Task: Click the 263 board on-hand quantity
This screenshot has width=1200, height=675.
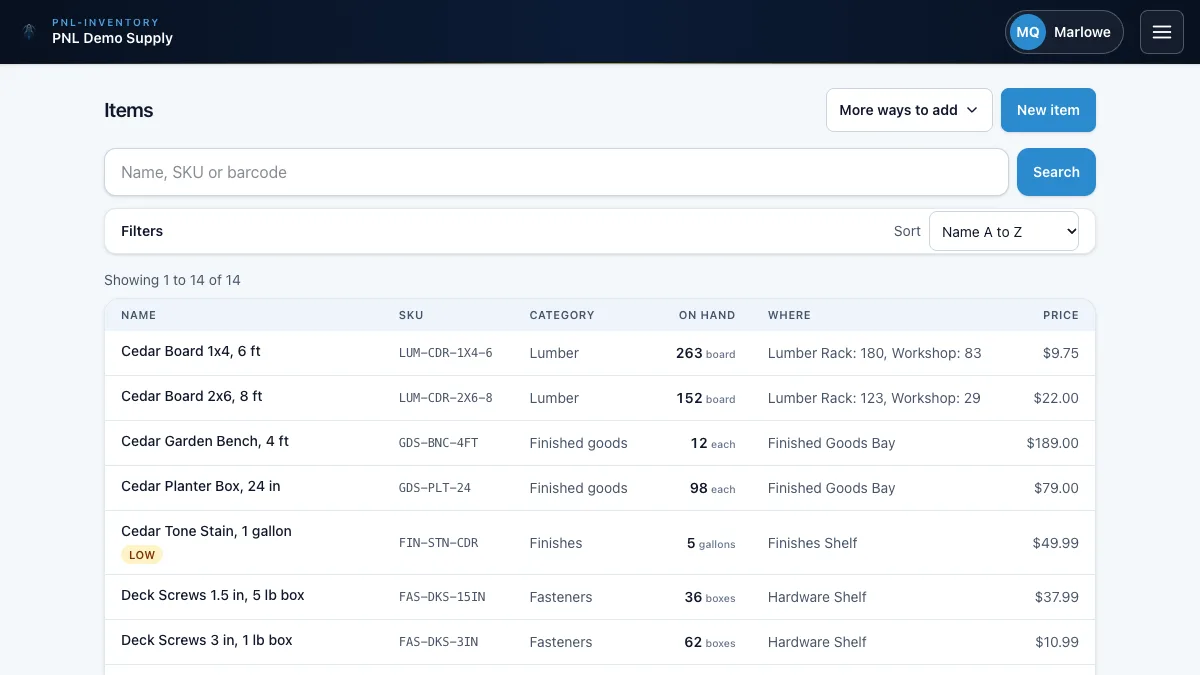Action: click(x=706, y=353)
